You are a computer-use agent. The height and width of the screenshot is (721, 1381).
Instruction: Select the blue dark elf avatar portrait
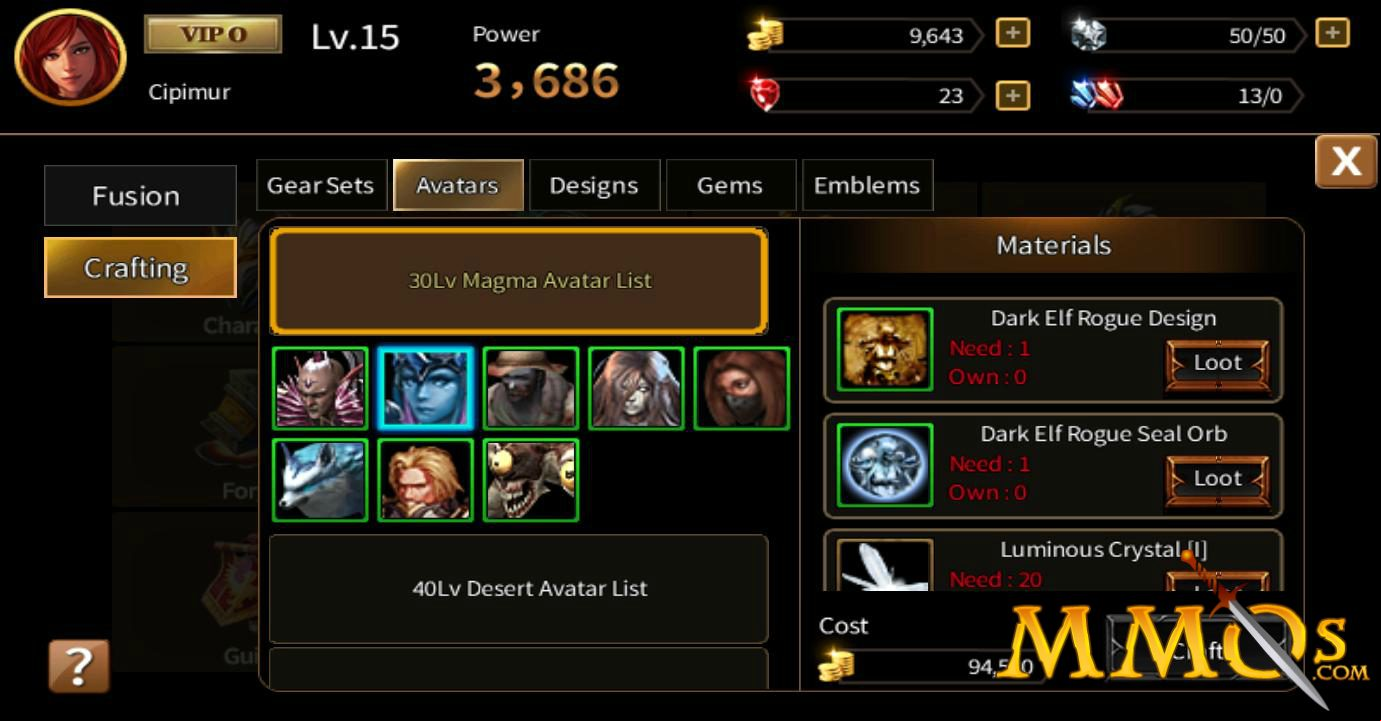coord(425,388)
